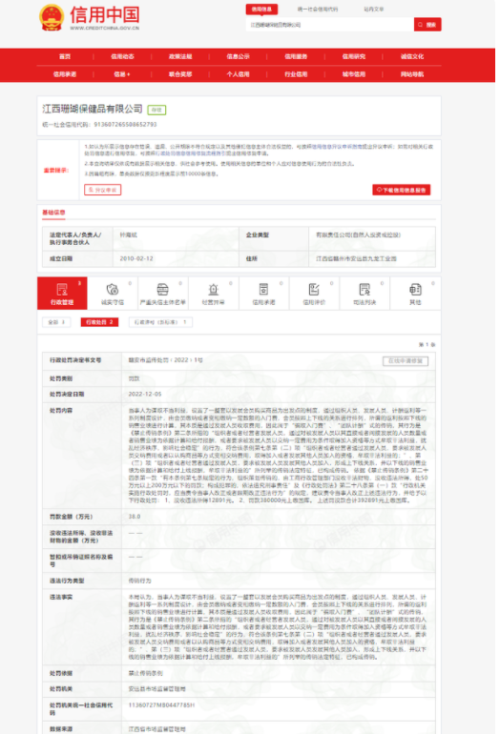Open the 信用承诺 document icon
This screenshot has height=734, width=500.
264,289
